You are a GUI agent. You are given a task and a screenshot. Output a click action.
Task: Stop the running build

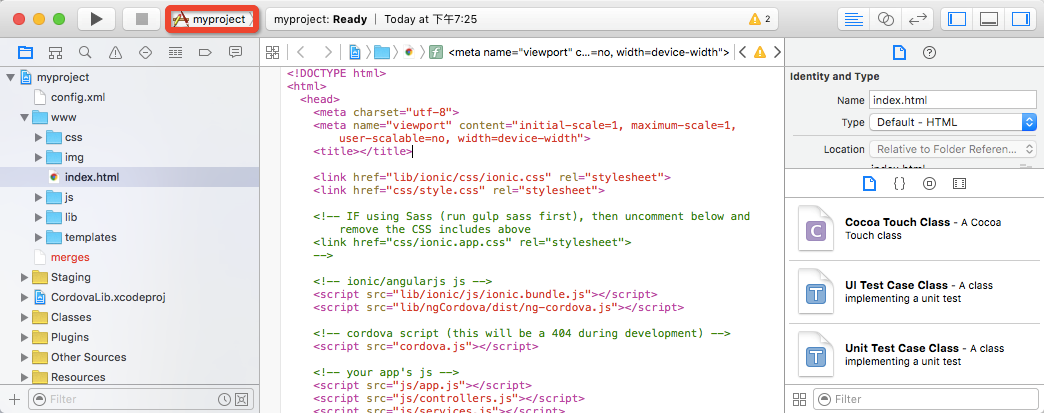click(x=142, y=19)
